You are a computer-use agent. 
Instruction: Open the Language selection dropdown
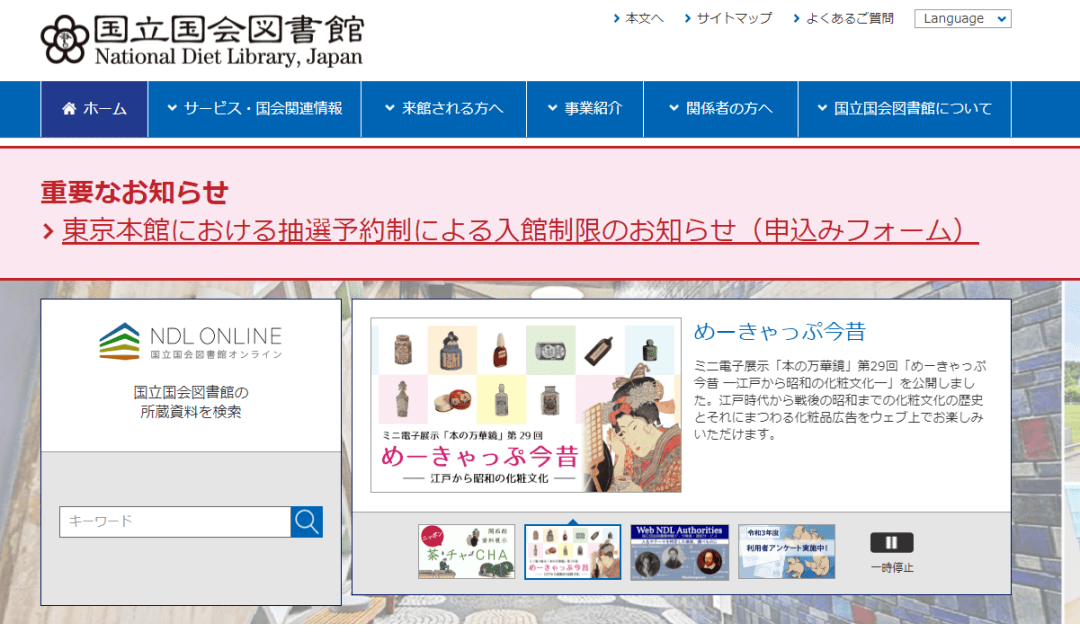coord(962,18)
